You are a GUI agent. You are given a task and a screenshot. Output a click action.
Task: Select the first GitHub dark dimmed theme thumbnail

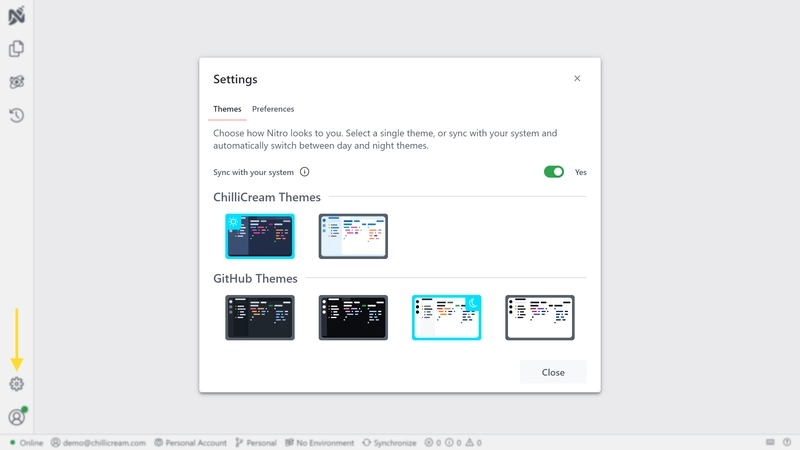[260, 317]
